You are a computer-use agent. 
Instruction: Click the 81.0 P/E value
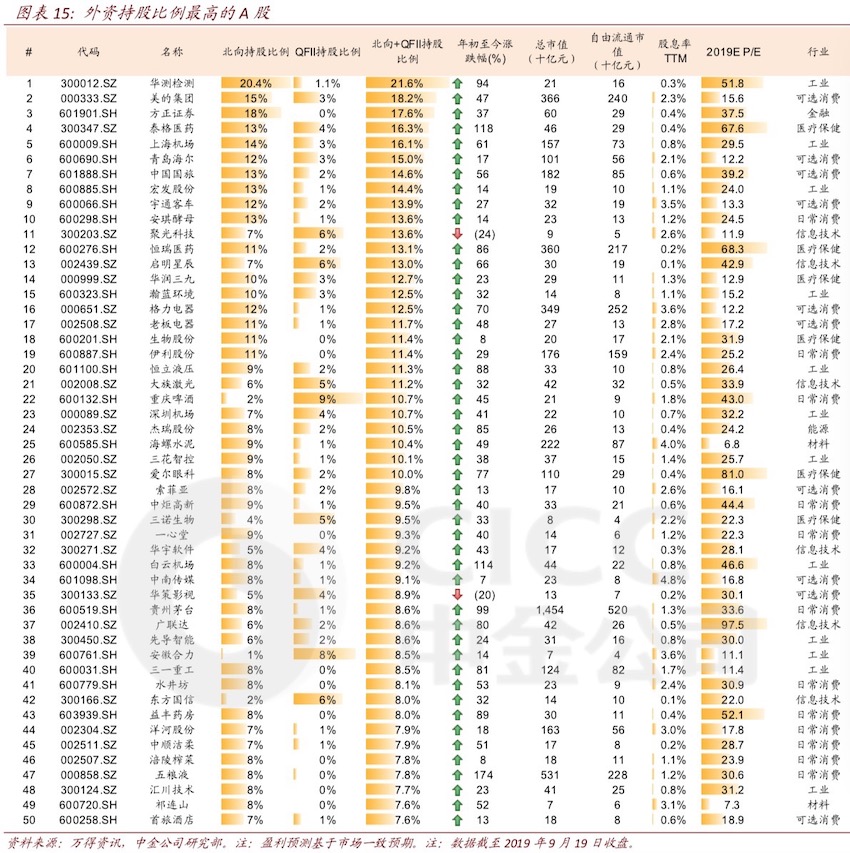coord(732,474)
